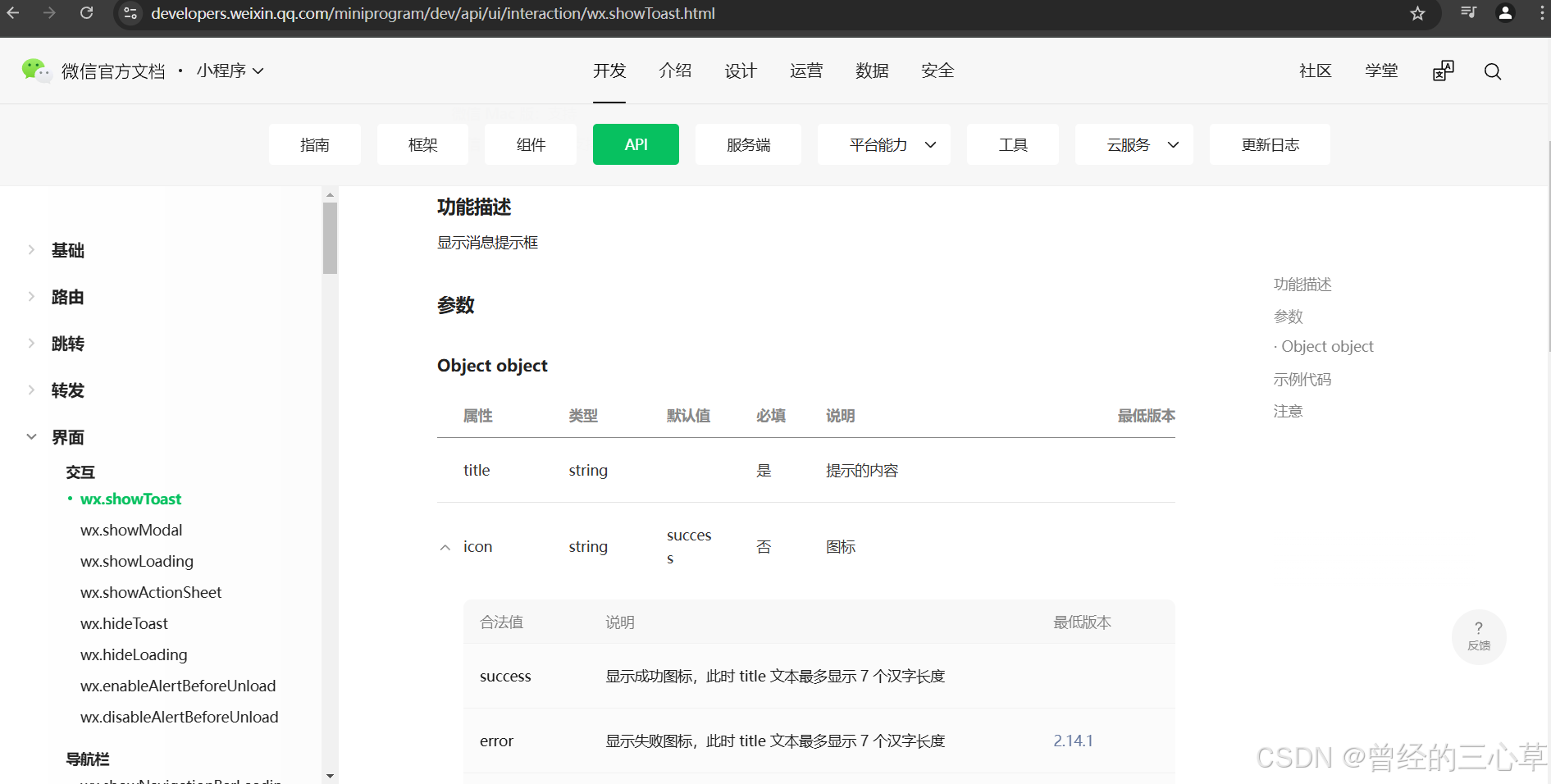
Task: Switch to the API tab
Action: point(636,144)
